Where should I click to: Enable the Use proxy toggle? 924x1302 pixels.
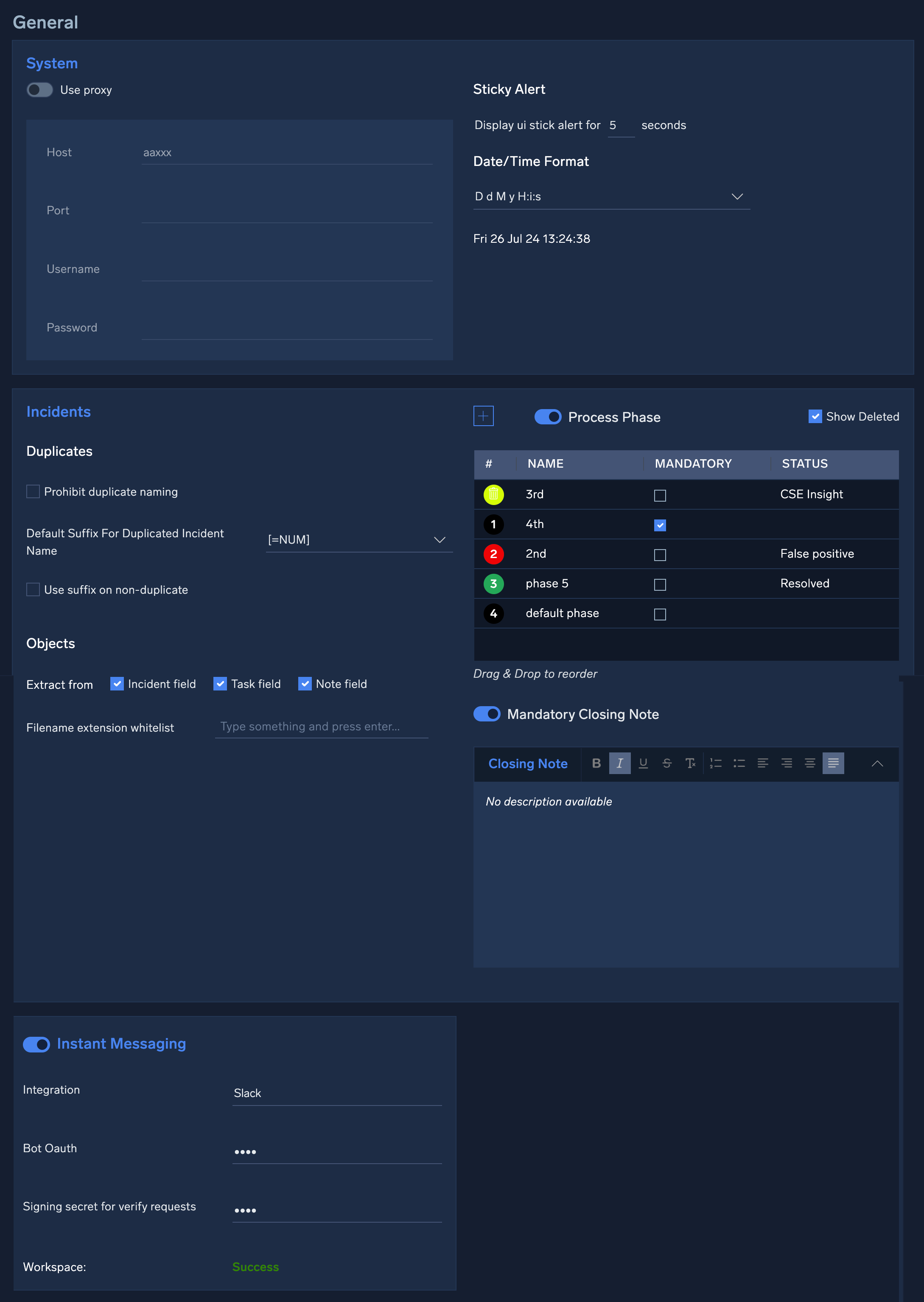click(x=39, y=90)
